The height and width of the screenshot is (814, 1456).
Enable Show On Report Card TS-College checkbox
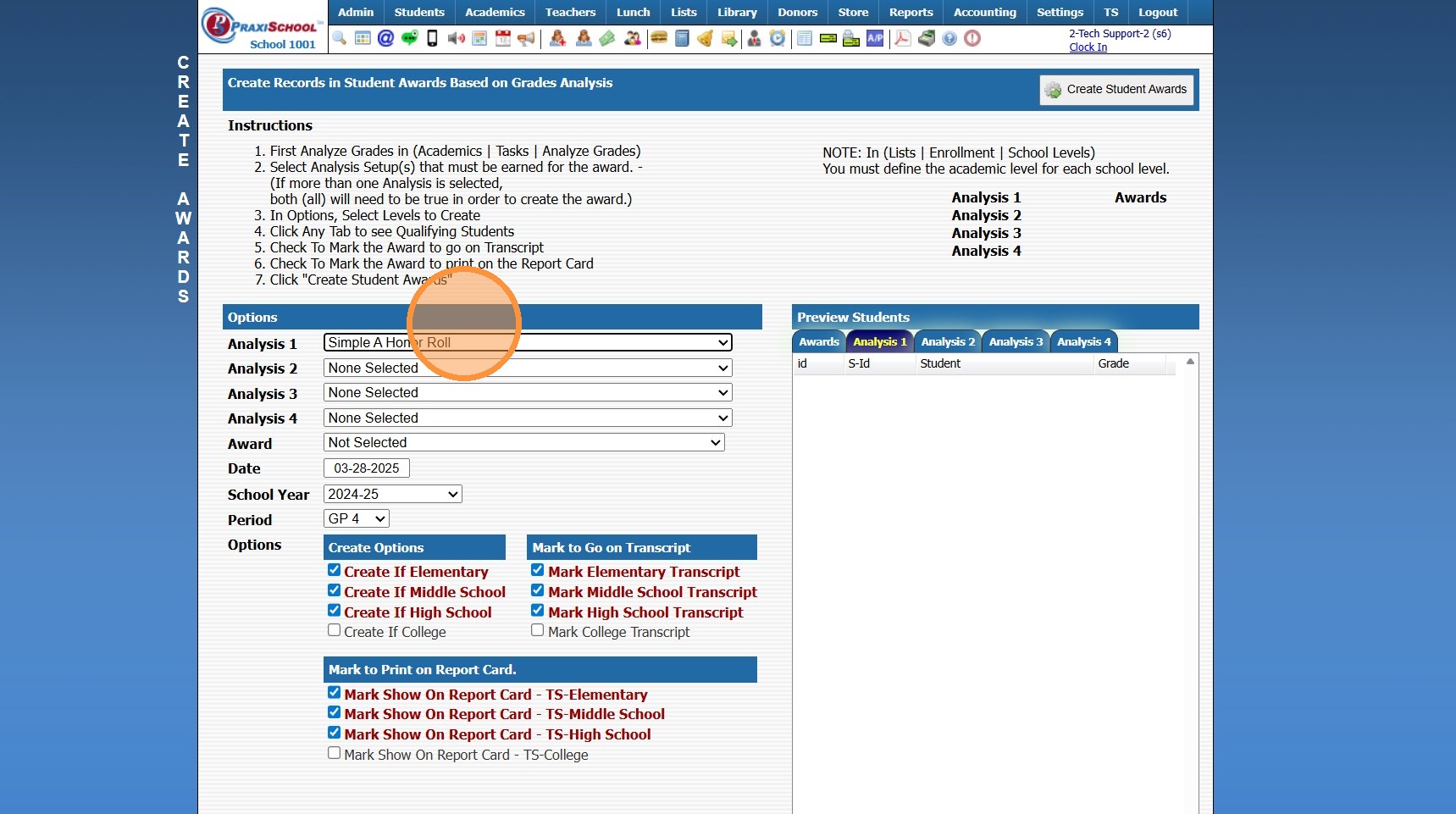tap(334, 753)
